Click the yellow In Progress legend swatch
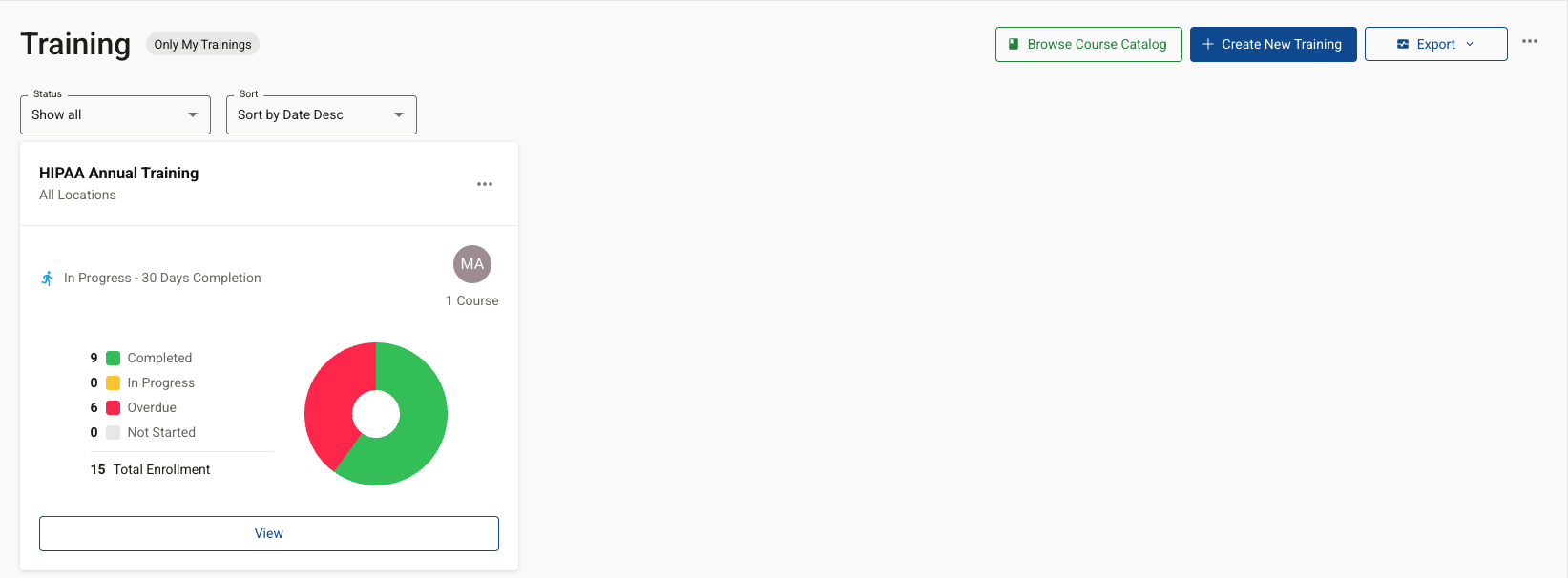Screen dimensions: 1568x578 [x=113, y=382]
